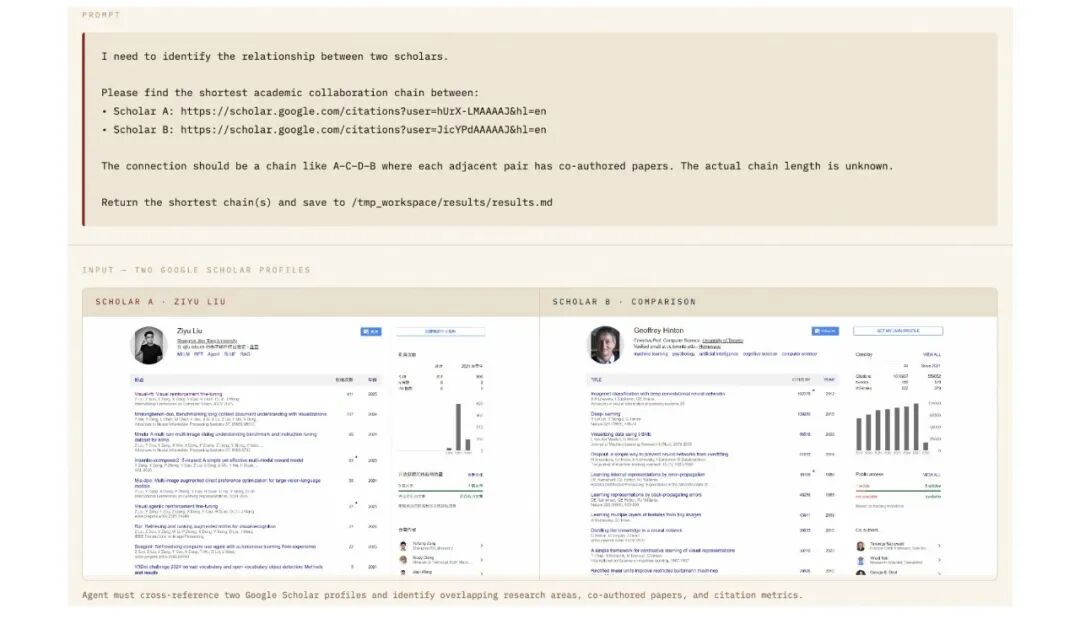Open 'Visualizing data using t-SNE' paper

(x=621, y=435)
